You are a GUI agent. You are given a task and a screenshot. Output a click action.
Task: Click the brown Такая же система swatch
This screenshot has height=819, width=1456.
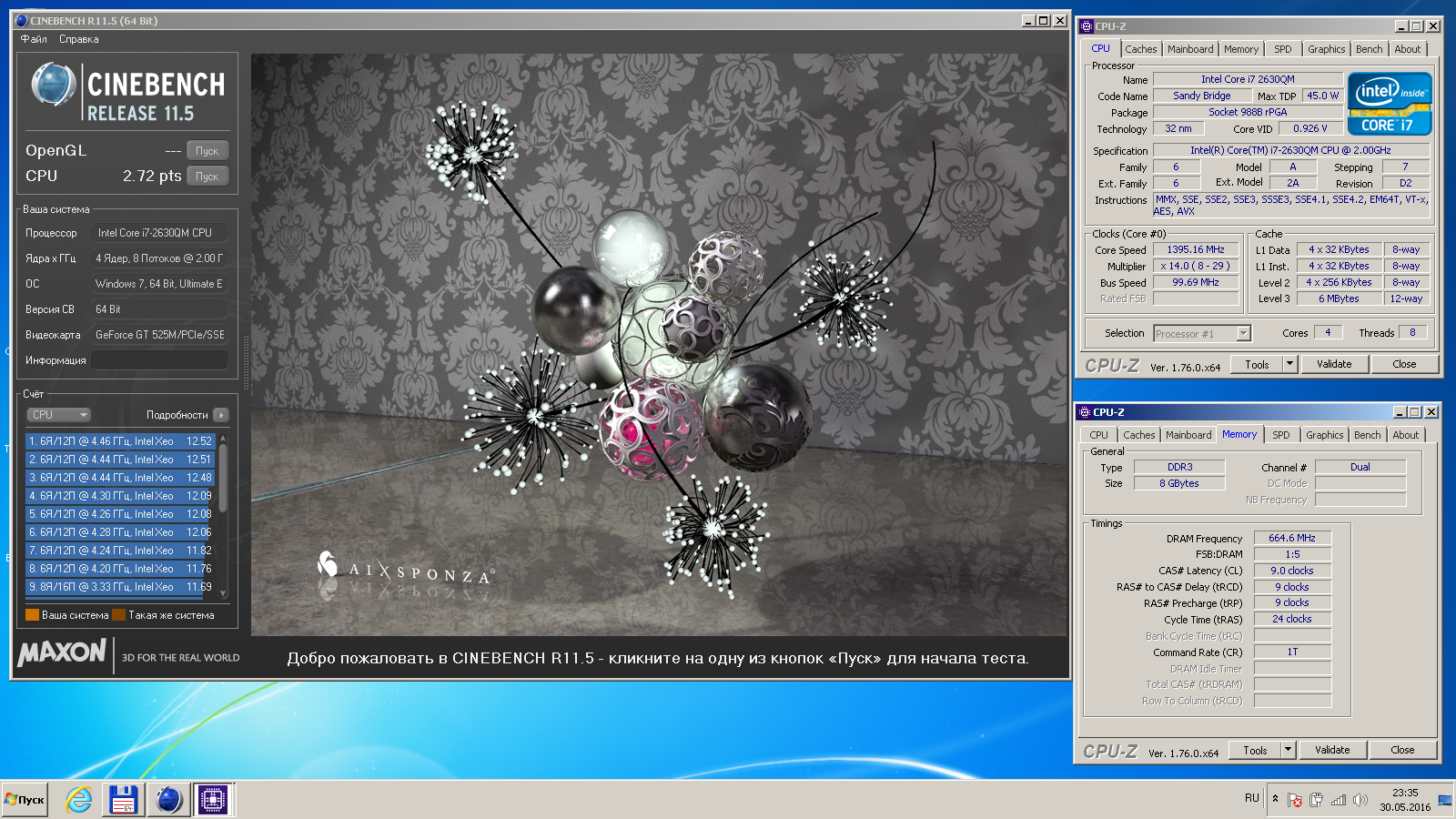coord(118,615)
